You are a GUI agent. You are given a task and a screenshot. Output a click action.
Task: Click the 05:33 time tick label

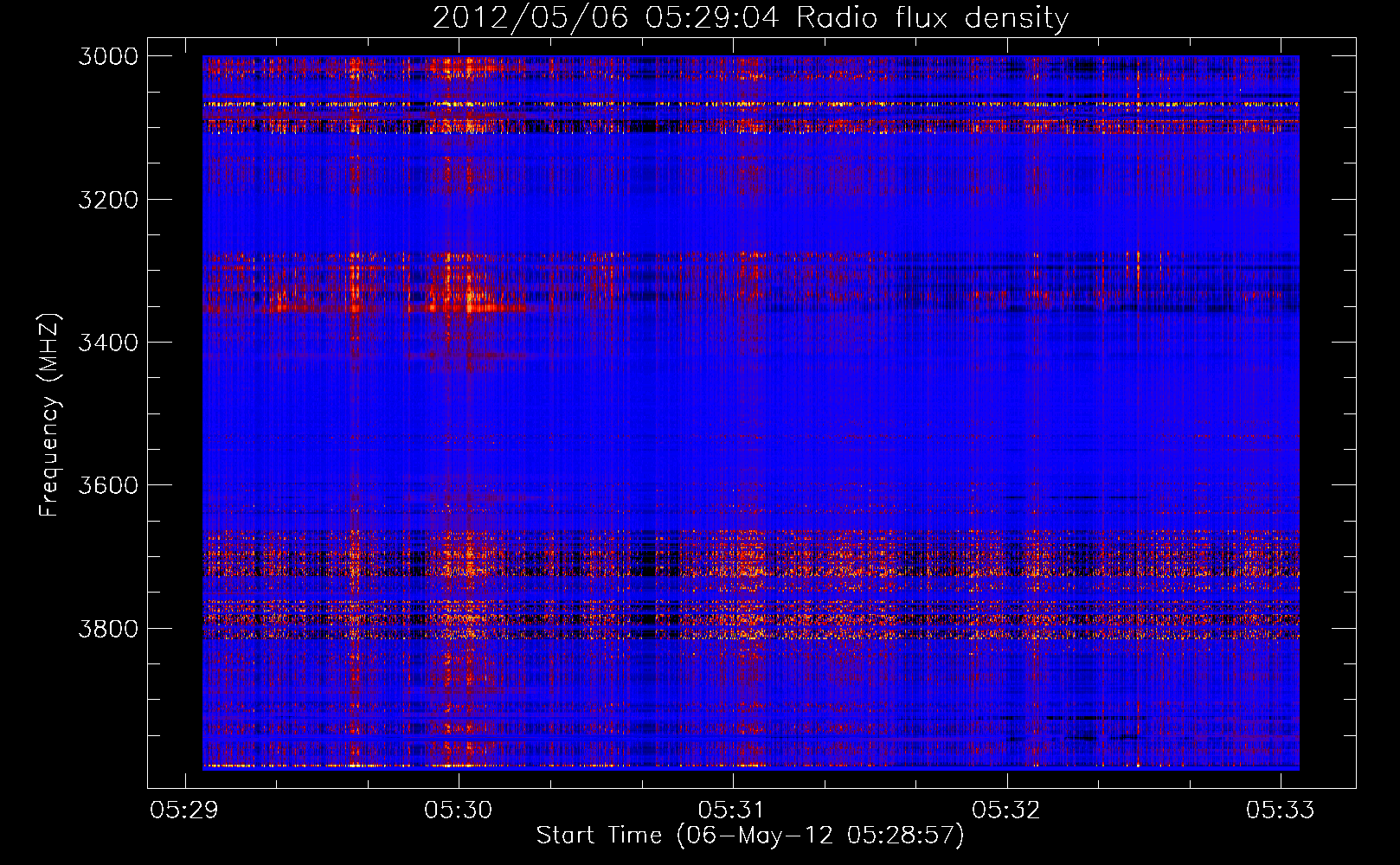coord(1280,811)
